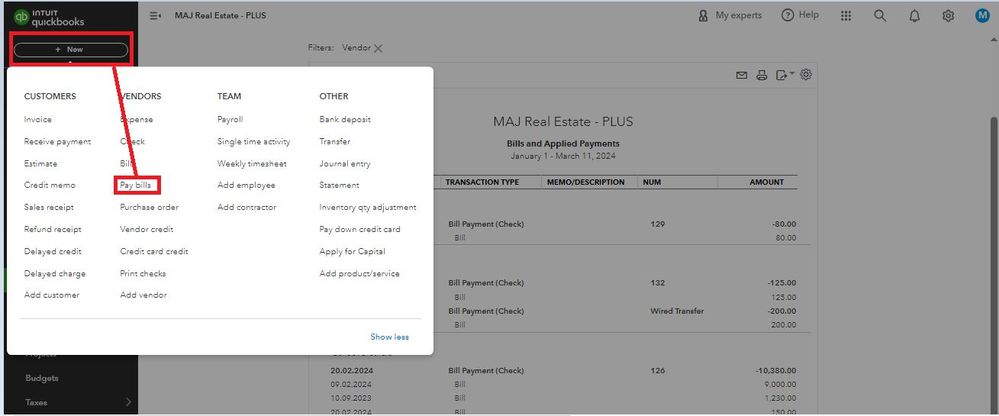Click the TRANSACTION TYPE column header
The height and width of the screenshot is (416, 999).
pos(482,182)
